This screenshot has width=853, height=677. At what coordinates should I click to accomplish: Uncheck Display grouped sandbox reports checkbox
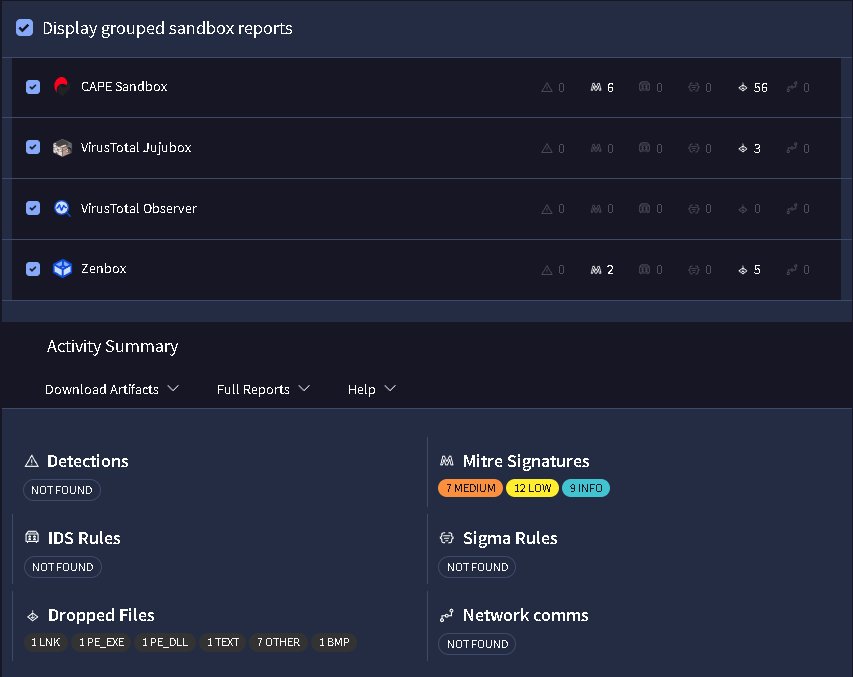click(24, 28)
